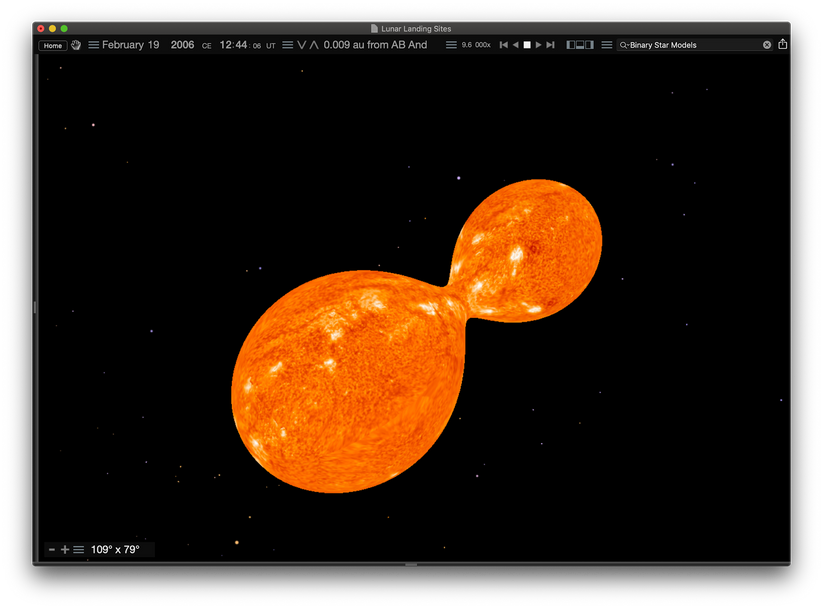Open the date options menu beside February 19
The height and width of the screenshot is (609, 823).
tap(92, 45)
